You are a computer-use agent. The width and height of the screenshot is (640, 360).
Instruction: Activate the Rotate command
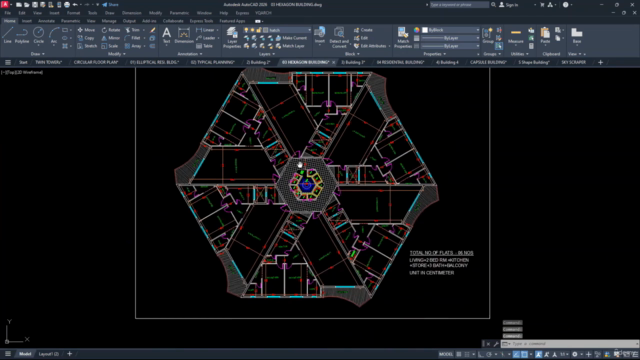[111, 30]
